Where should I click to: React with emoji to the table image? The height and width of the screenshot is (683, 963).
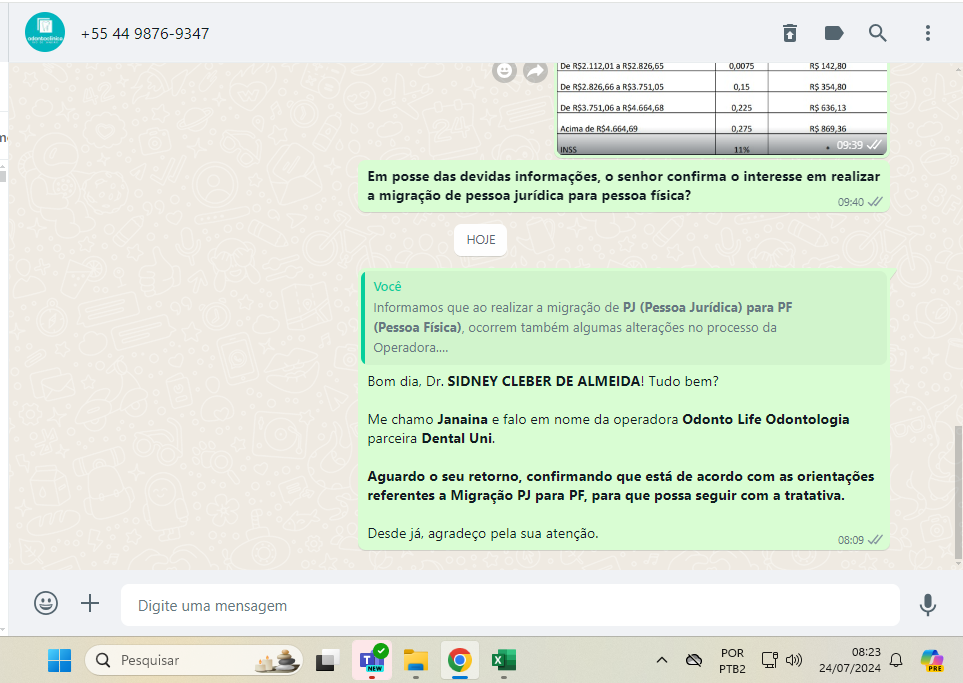click(504, 71)
